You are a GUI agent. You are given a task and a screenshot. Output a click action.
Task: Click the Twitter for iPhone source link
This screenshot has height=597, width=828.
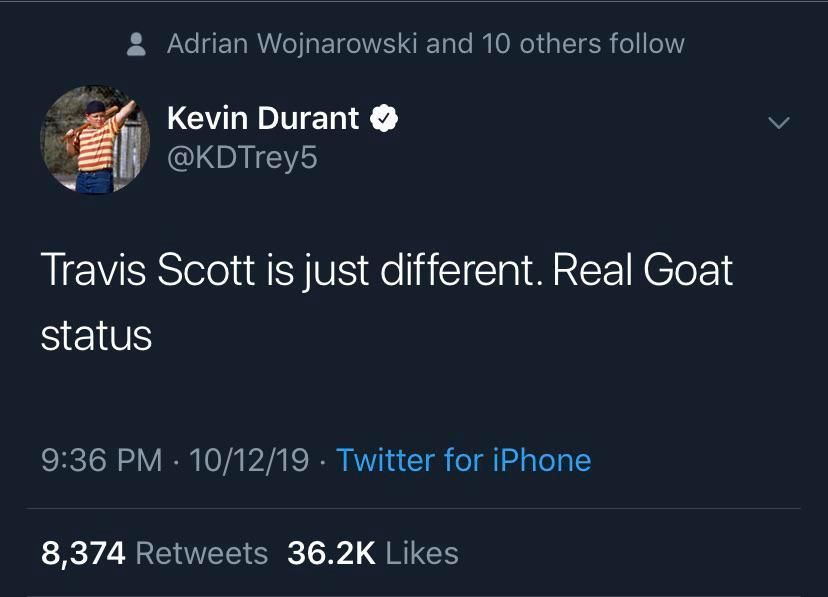463,460
